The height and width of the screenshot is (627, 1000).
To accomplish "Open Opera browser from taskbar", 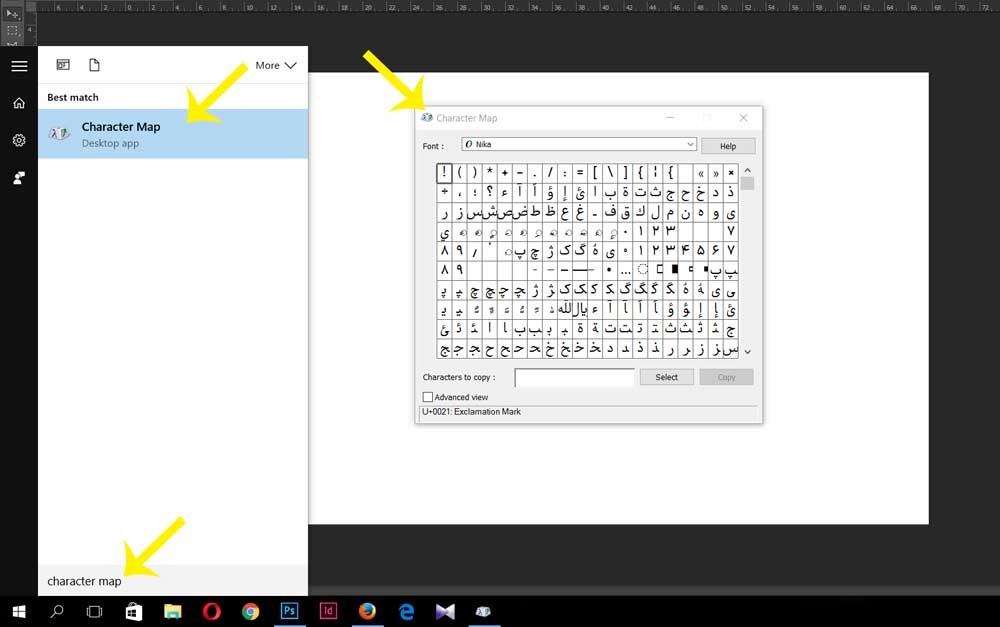I will click(211, 610).
